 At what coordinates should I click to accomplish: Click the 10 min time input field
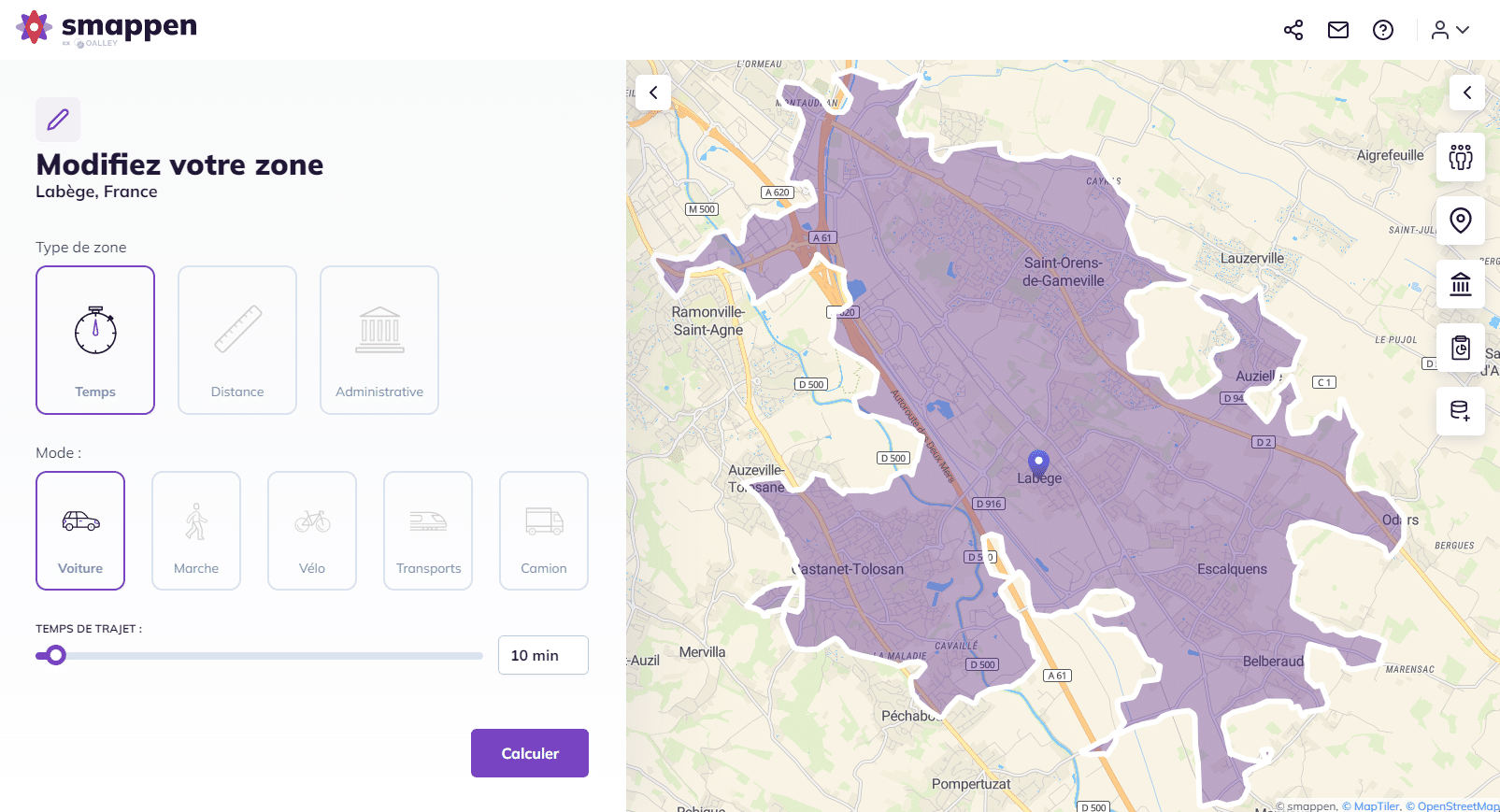(543, 655)
